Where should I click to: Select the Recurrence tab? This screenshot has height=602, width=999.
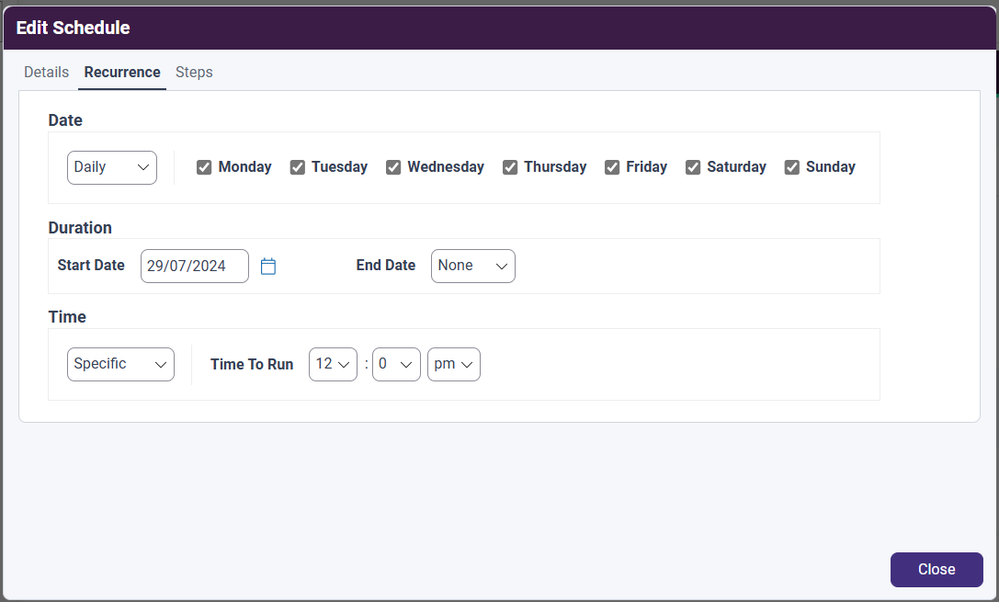coord(122,72)
